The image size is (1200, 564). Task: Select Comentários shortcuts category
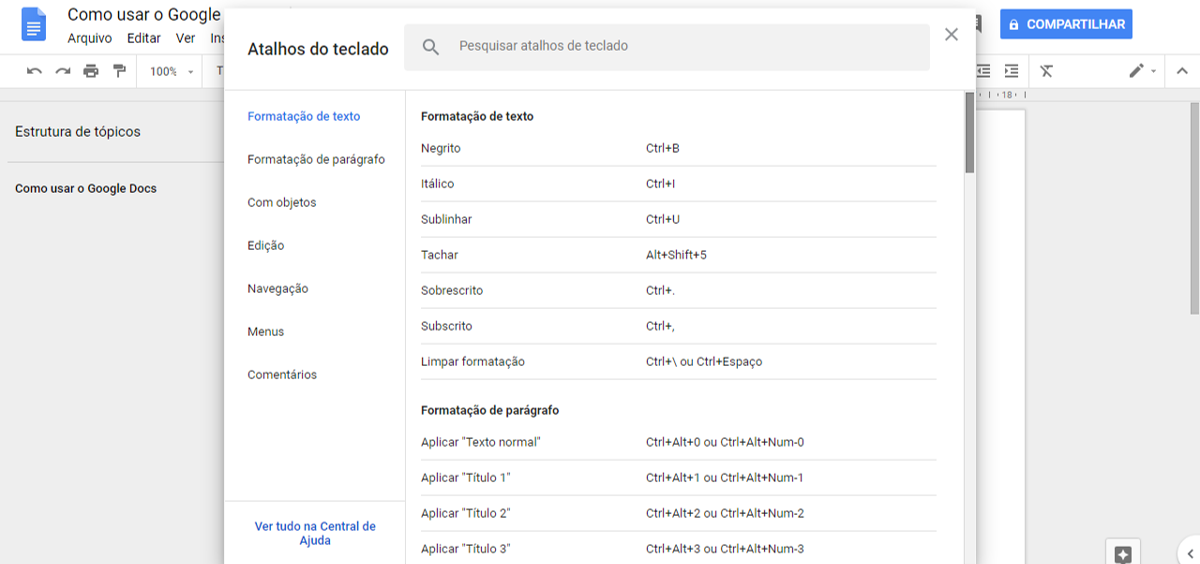coord(282,374)
